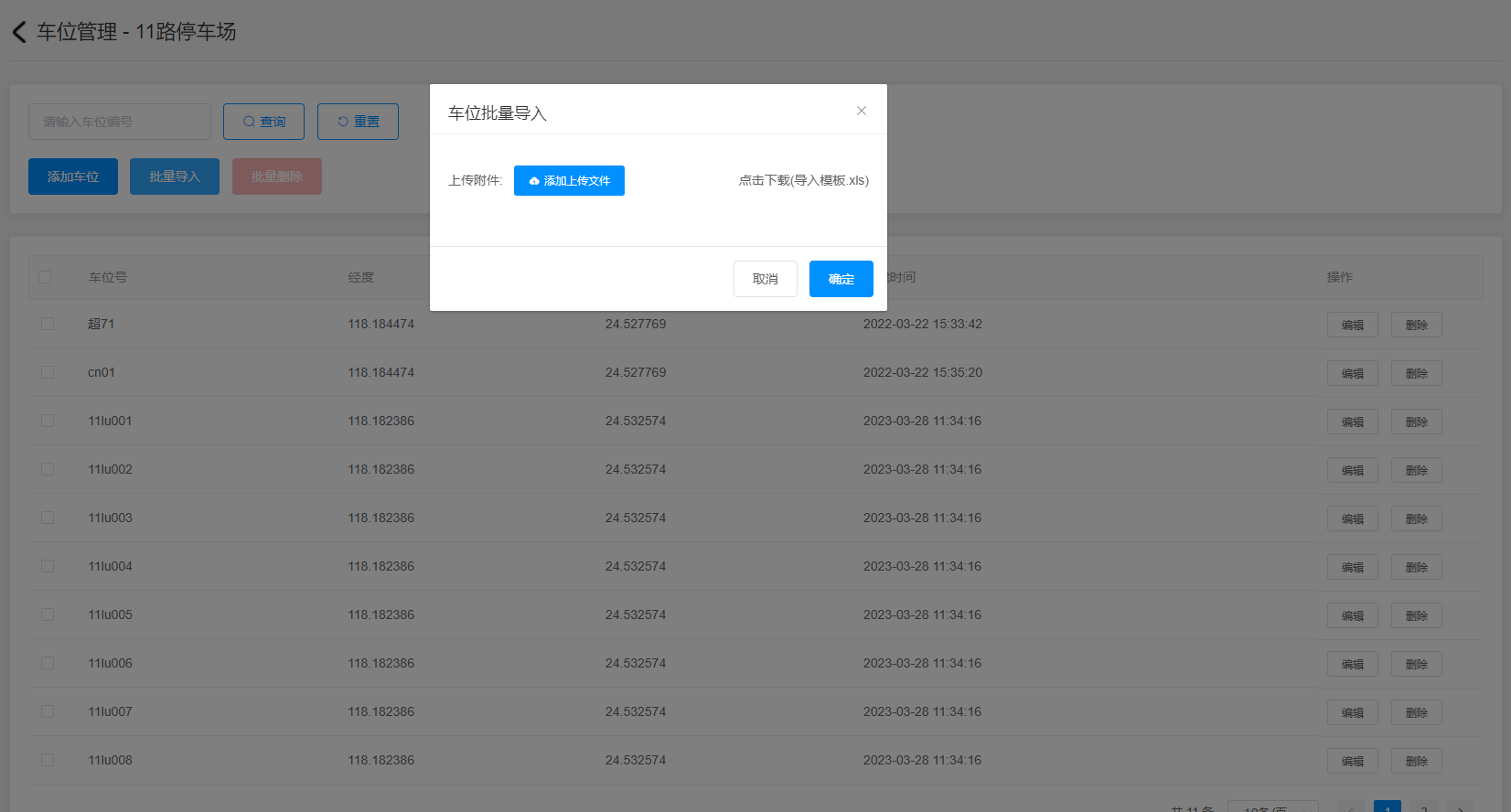Click the back arrow beside 车位管理 title
The width and height of the screenshot is (1511, 812).
(19, 32)
